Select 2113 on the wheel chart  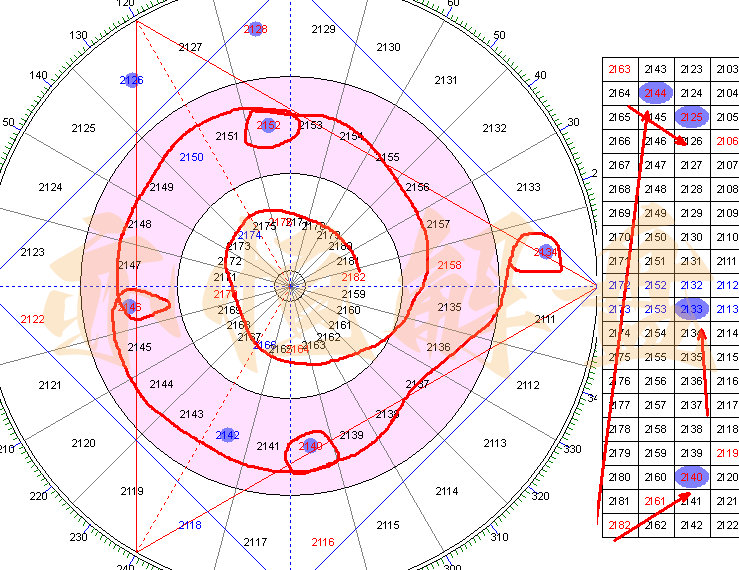[x=495, y=443]
